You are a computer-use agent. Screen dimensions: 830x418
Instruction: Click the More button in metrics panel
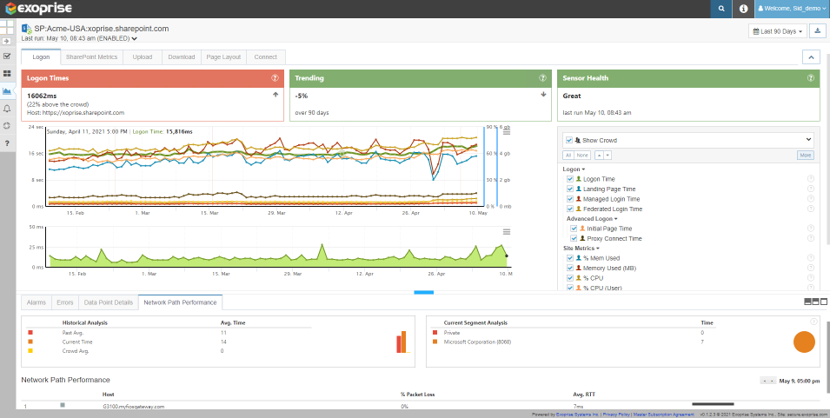tap(805, 155)
